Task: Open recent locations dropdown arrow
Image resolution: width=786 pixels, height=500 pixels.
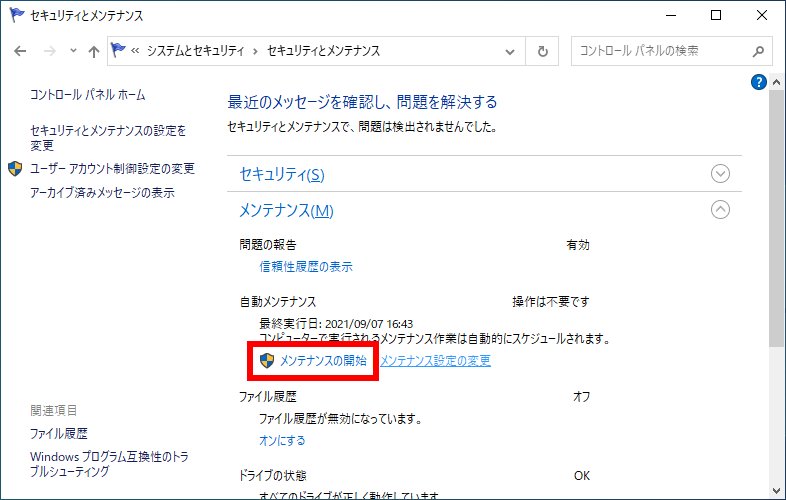Action: 71,51
